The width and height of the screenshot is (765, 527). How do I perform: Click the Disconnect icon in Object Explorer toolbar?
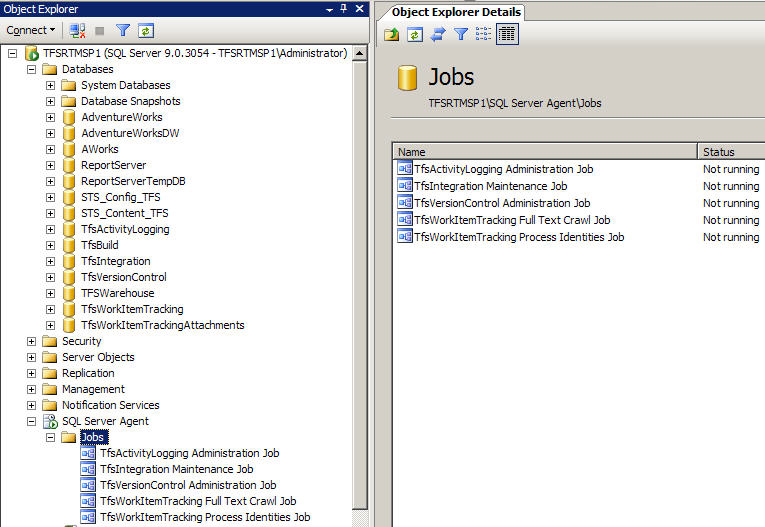tap(77, 31)
